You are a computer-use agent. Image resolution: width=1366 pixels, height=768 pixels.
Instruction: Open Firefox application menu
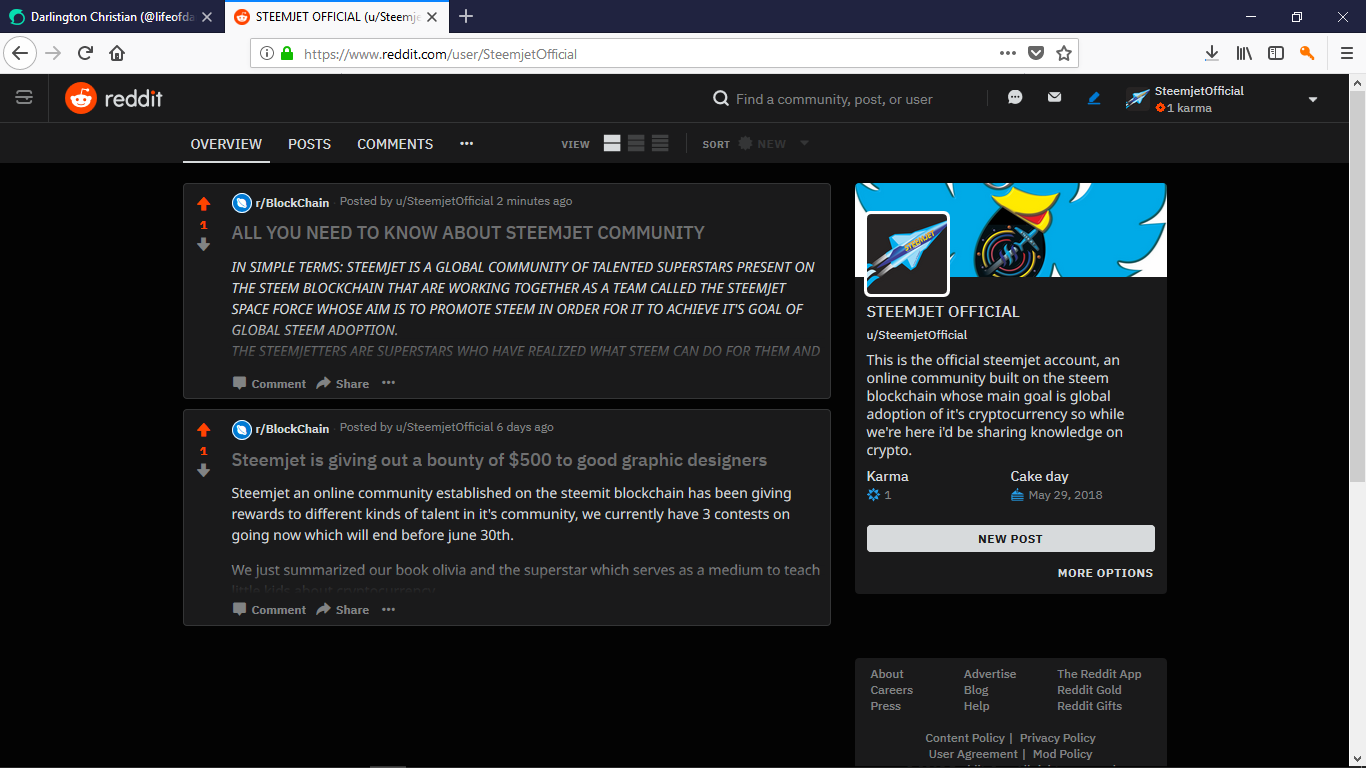pos(1346,53)
